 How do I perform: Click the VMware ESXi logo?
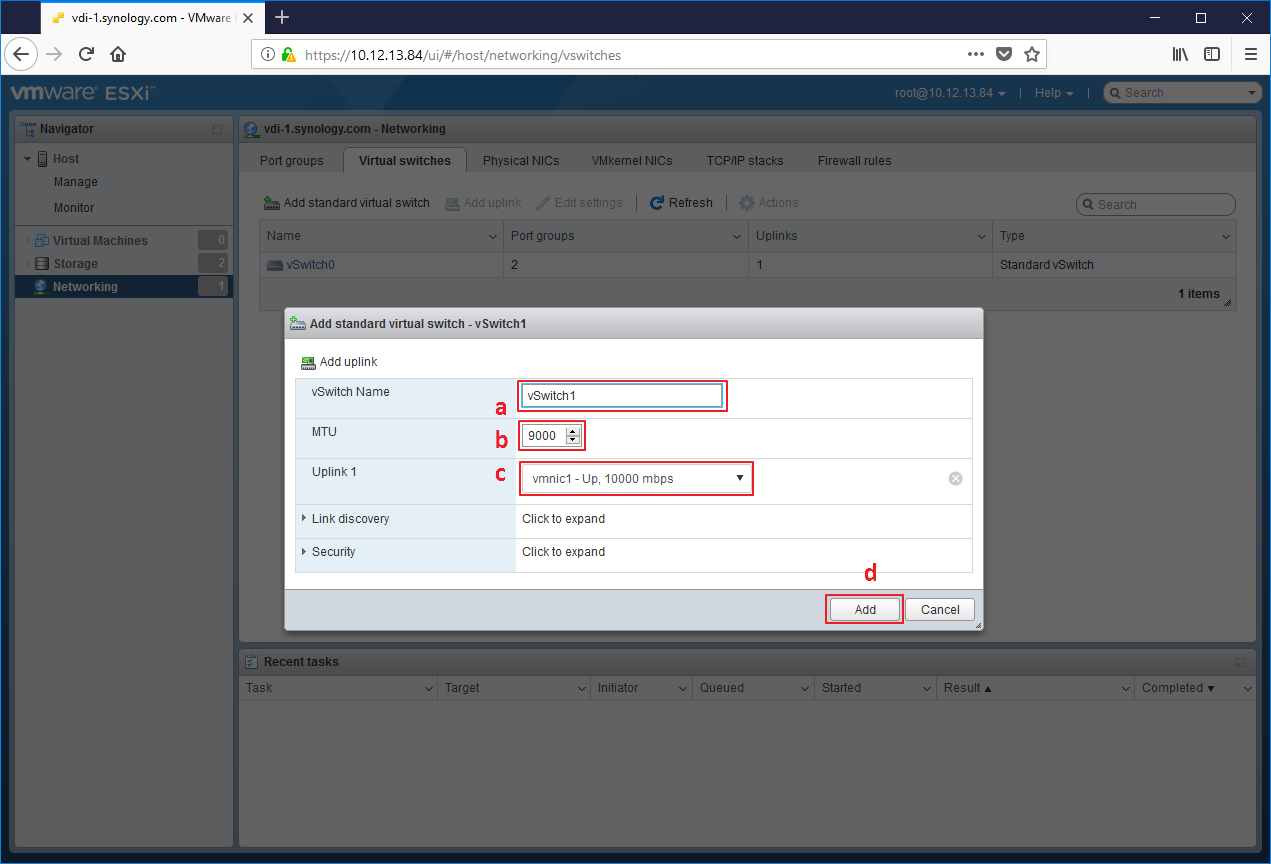click(x=82, y=93)
